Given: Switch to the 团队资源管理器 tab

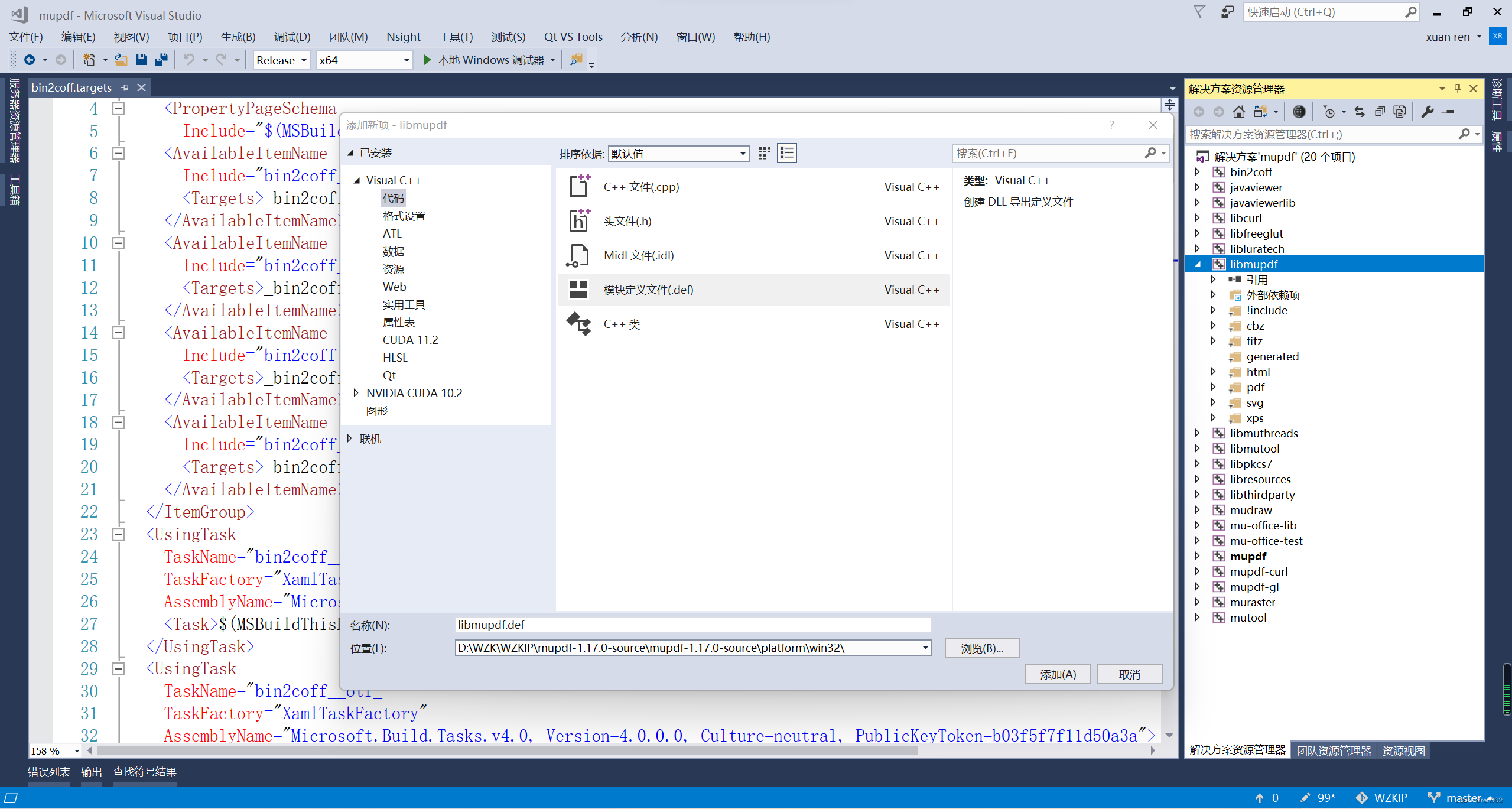Looking at the screenshot, I should point(1334,749).
